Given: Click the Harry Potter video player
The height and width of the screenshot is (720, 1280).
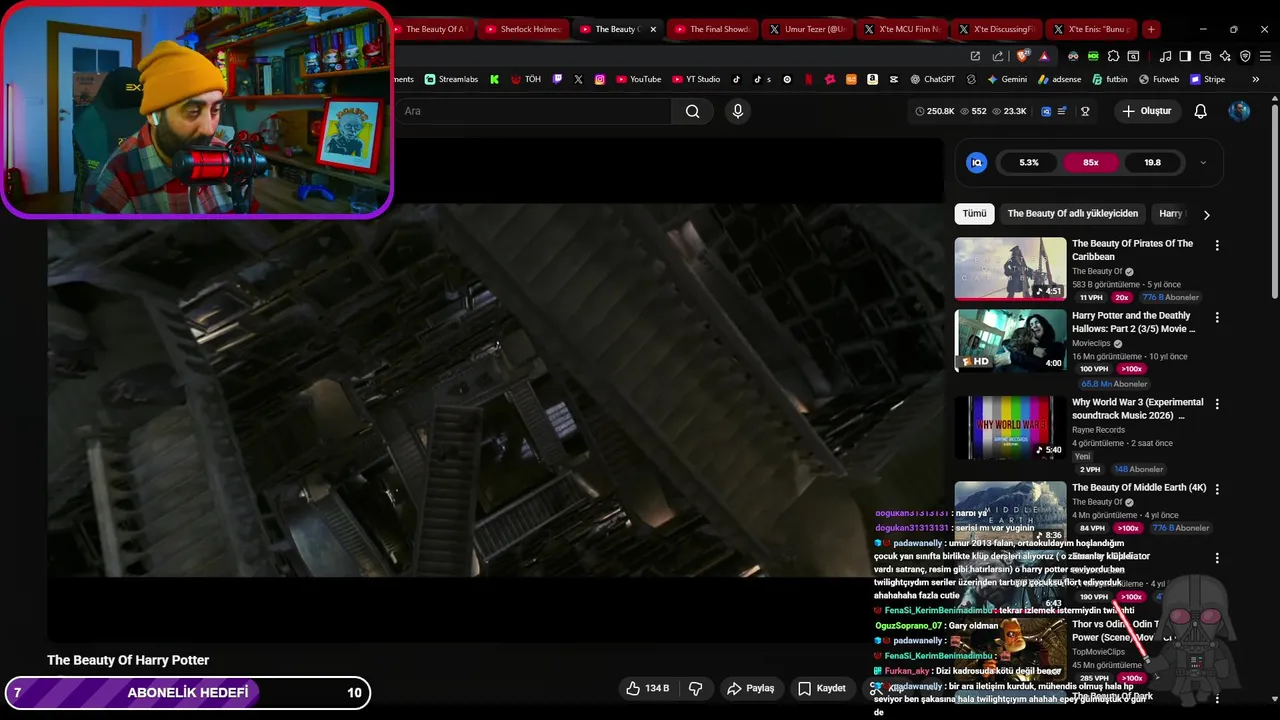Looking at the screenshot, I should coord(496,390).
